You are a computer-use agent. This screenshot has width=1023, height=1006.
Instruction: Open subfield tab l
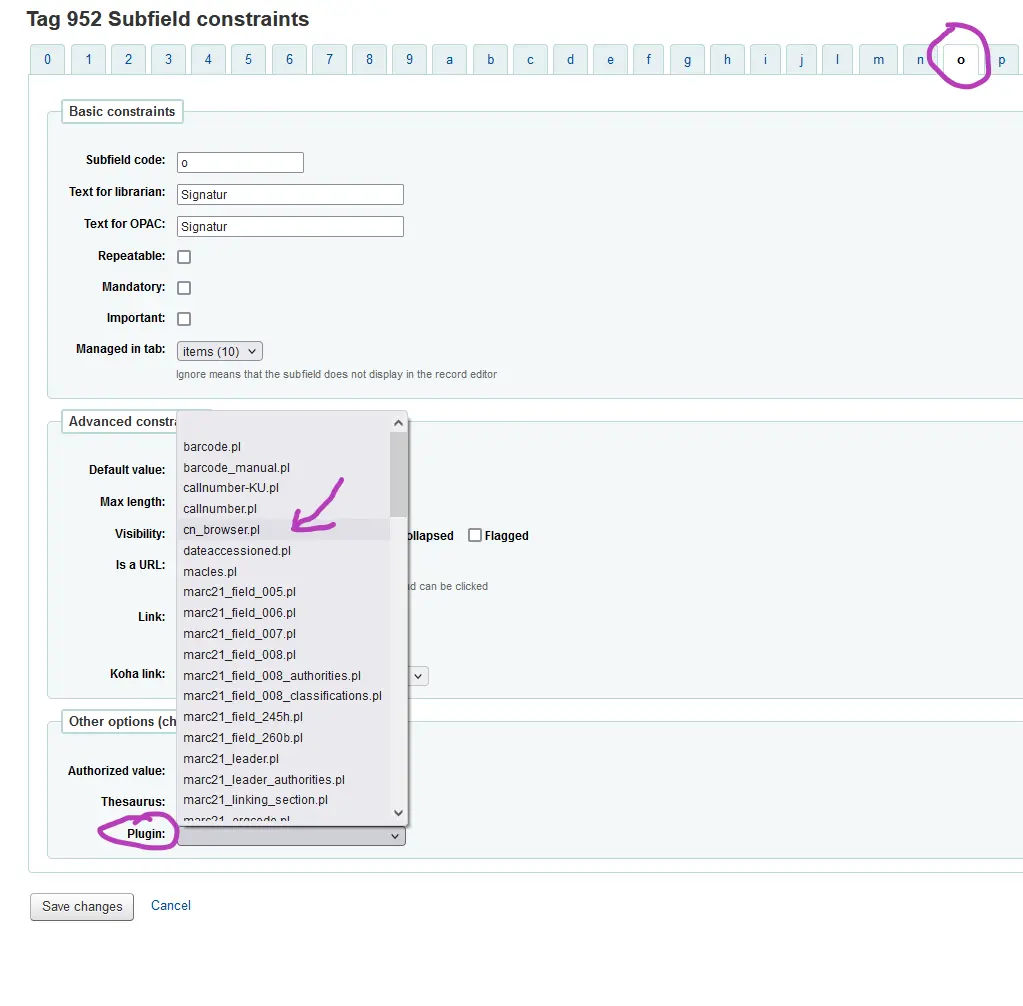[x=837, y=59]
